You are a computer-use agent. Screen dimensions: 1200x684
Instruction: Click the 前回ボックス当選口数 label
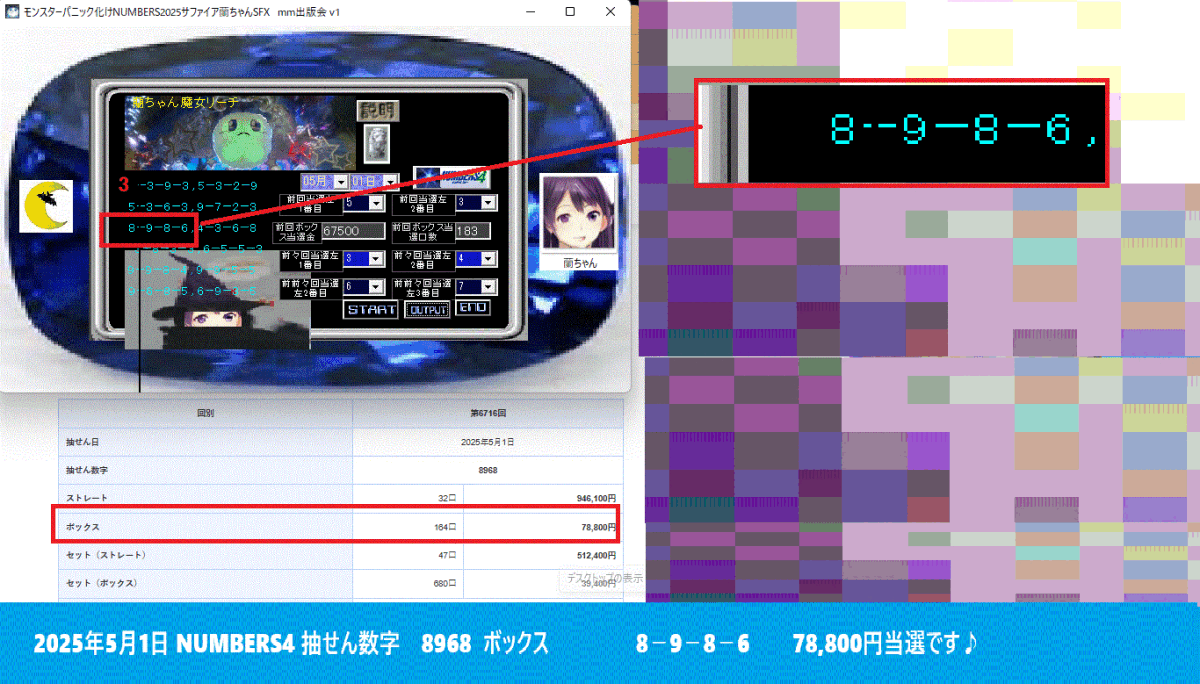coord(422,231)
